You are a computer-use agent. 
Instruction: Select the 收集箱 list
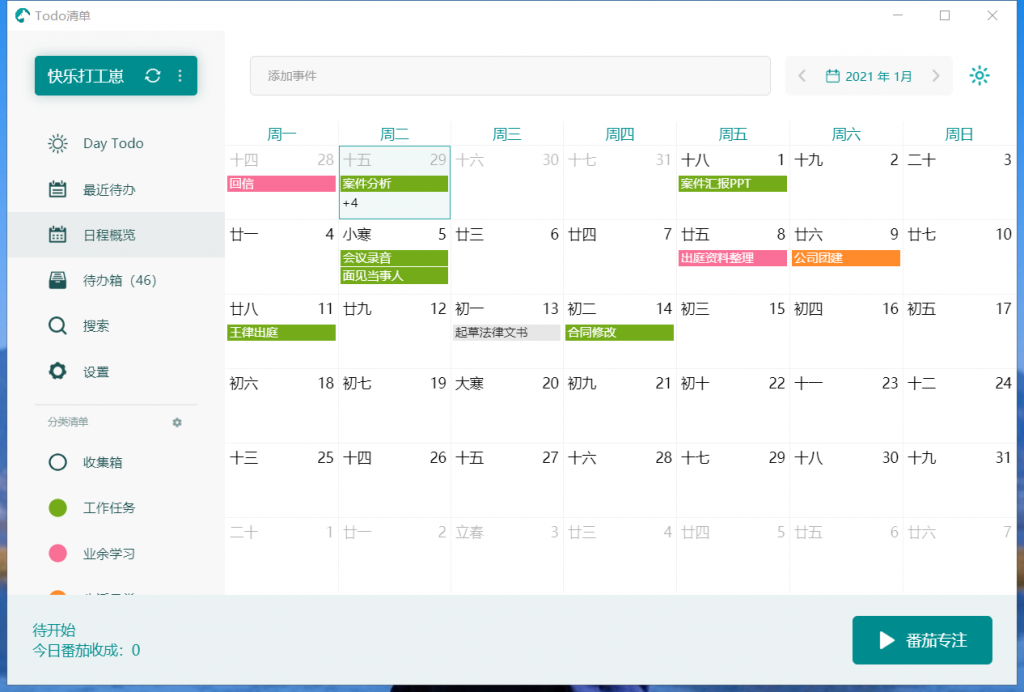point(116,462)
